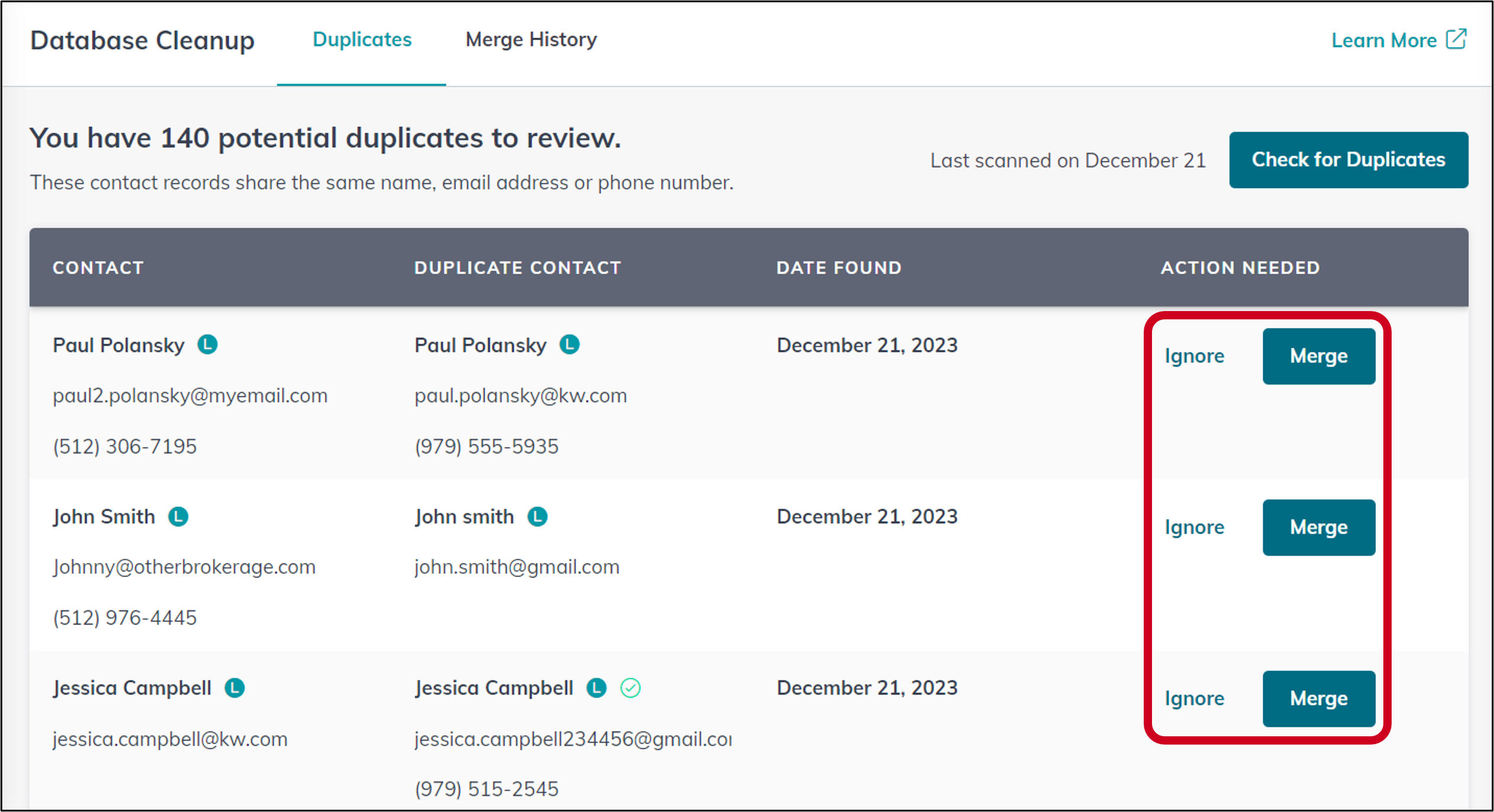
Task: Click phone number (512) 976-4445
Action: click(x=125, y=618)
